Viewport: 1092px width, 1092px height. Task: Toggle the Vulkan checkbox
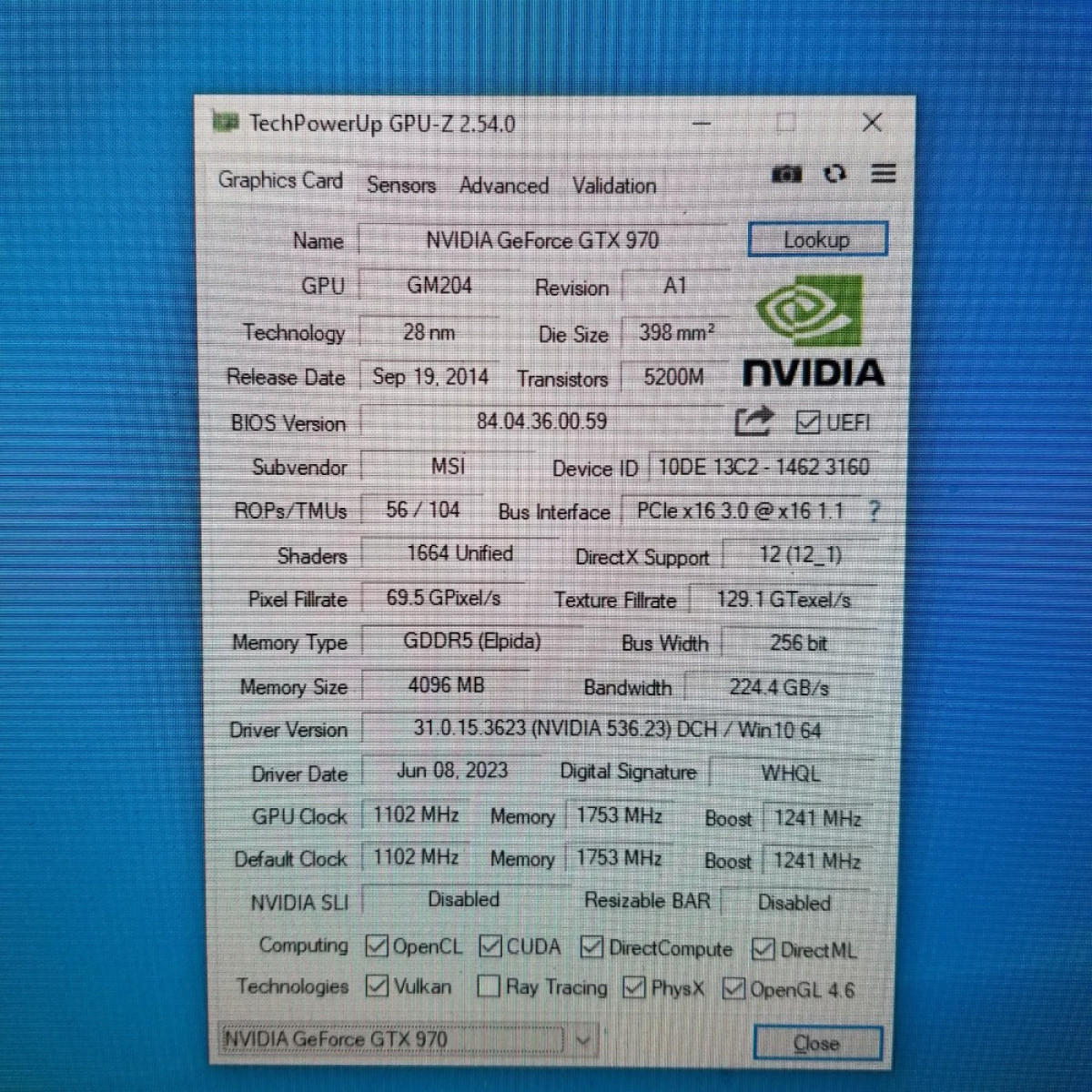tap(377, 986)
